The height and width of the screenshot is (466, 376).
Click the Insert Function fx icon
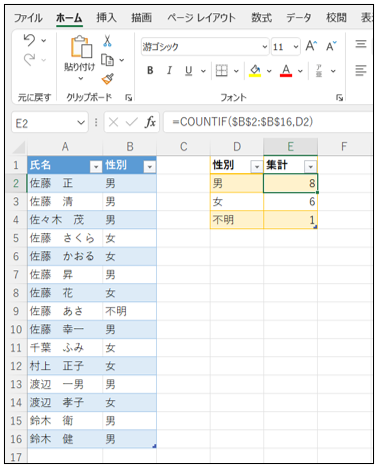pyautogui.click(x=150, y=122)
